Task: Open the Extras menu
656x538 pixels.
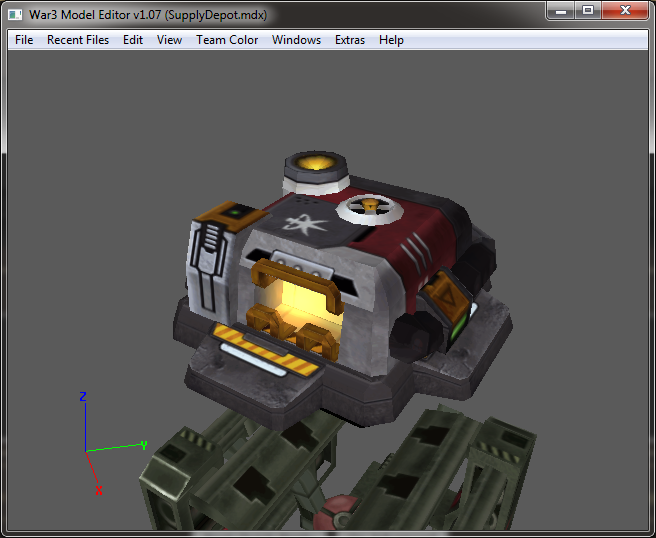Action: 350,40
